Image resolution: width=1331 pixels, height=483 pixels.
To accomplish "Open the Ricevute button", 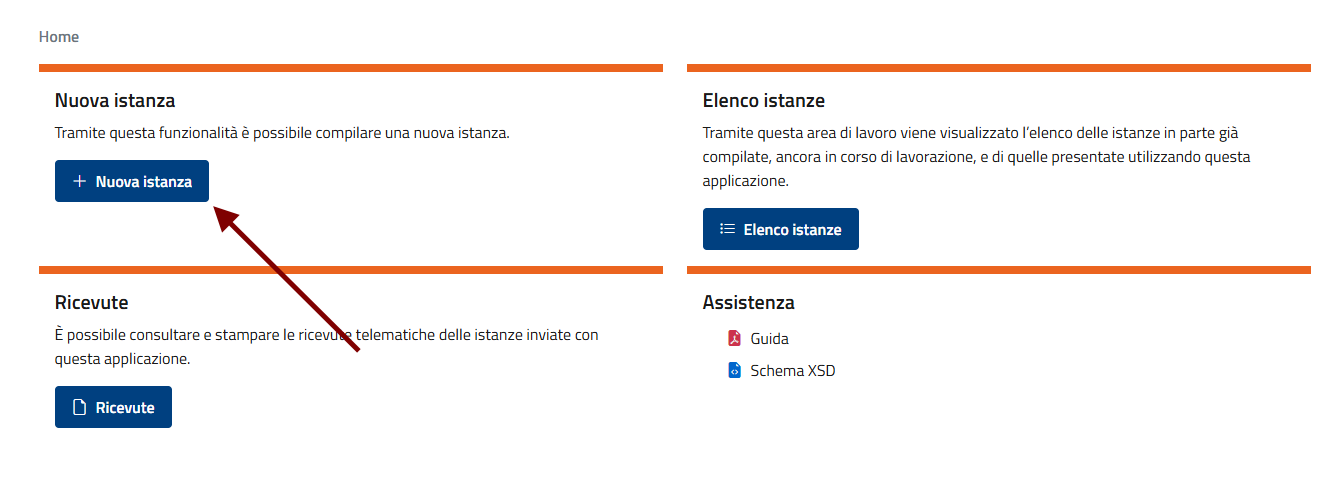I will coord(113,408).
